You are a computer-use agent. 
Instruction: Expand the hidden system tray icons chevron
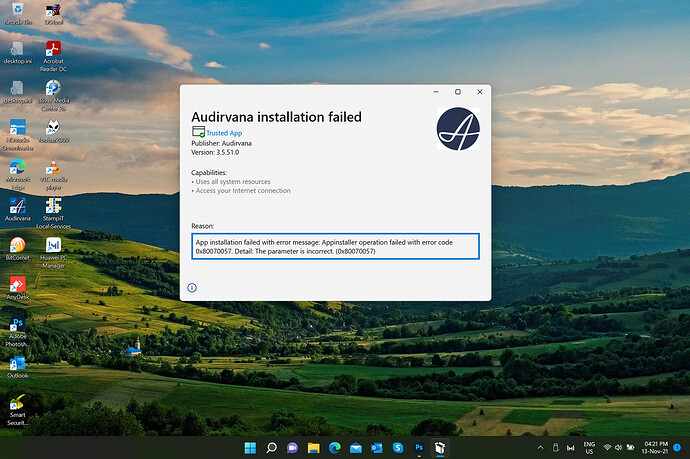click(x=540, y=448)
